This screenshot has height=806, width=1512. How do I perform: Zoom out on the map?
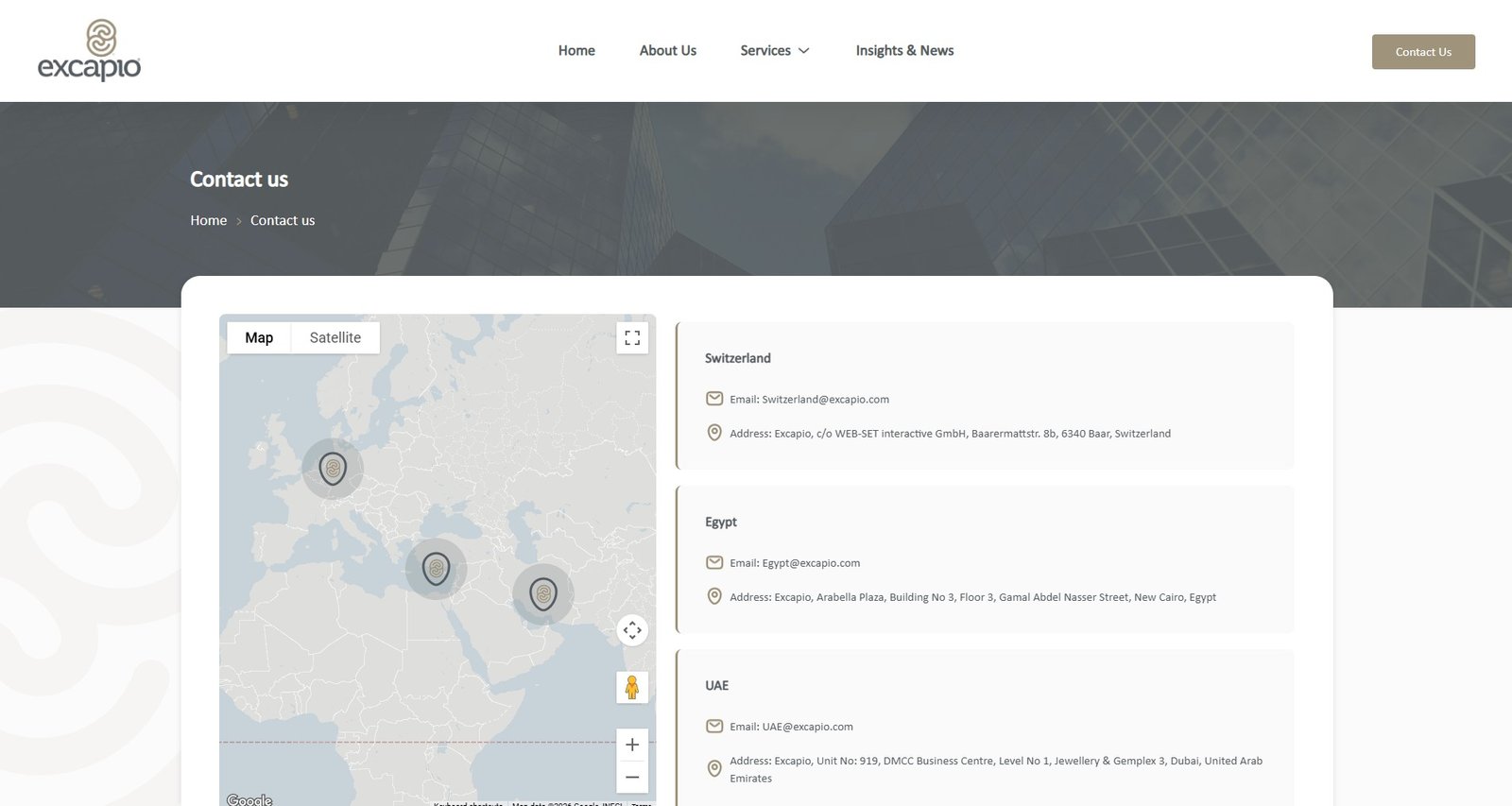coord(632,777)
